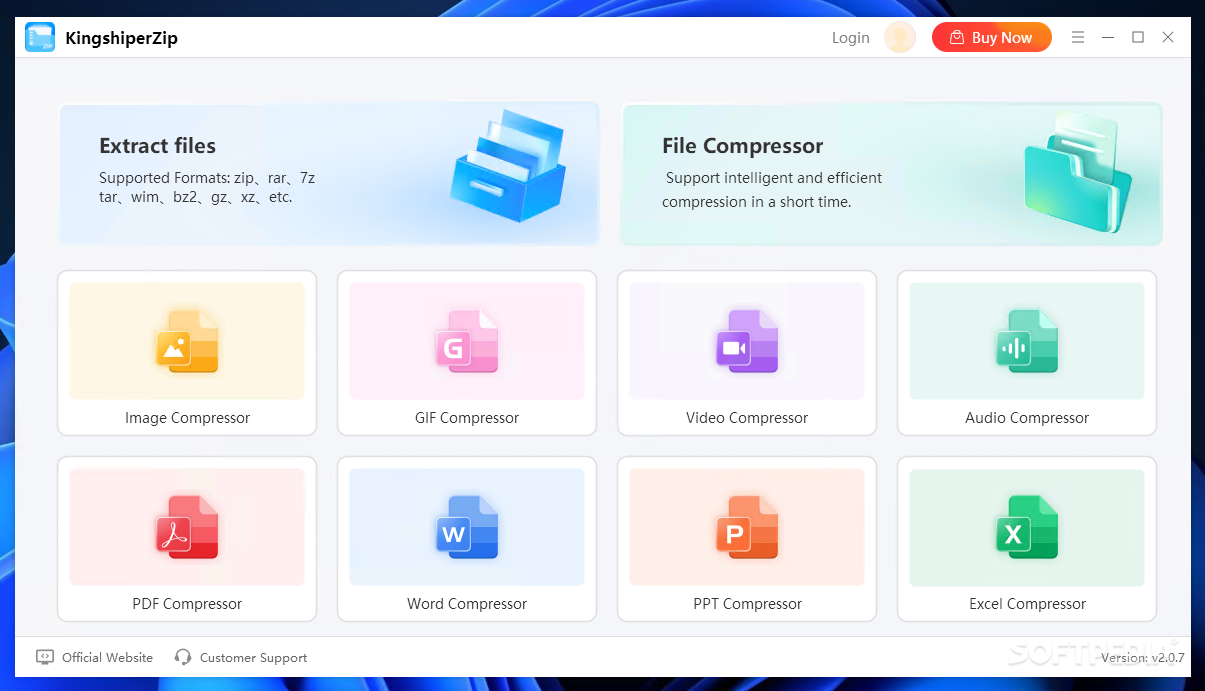Click the Excel Compressor label

pyautogui.click(x=1027, y=604)
